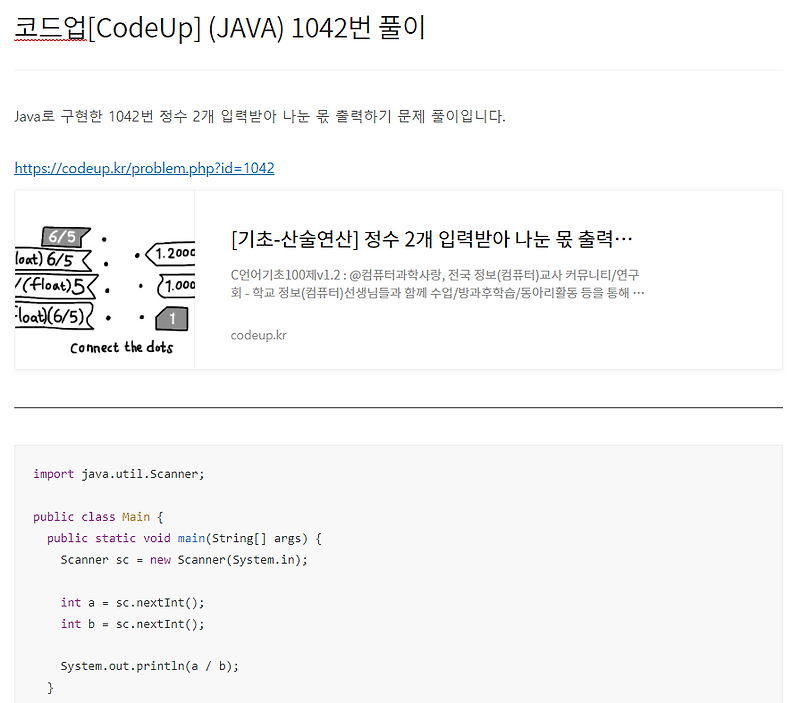Select the import java.util.Scanner line
800x703 pixels.
120,473
